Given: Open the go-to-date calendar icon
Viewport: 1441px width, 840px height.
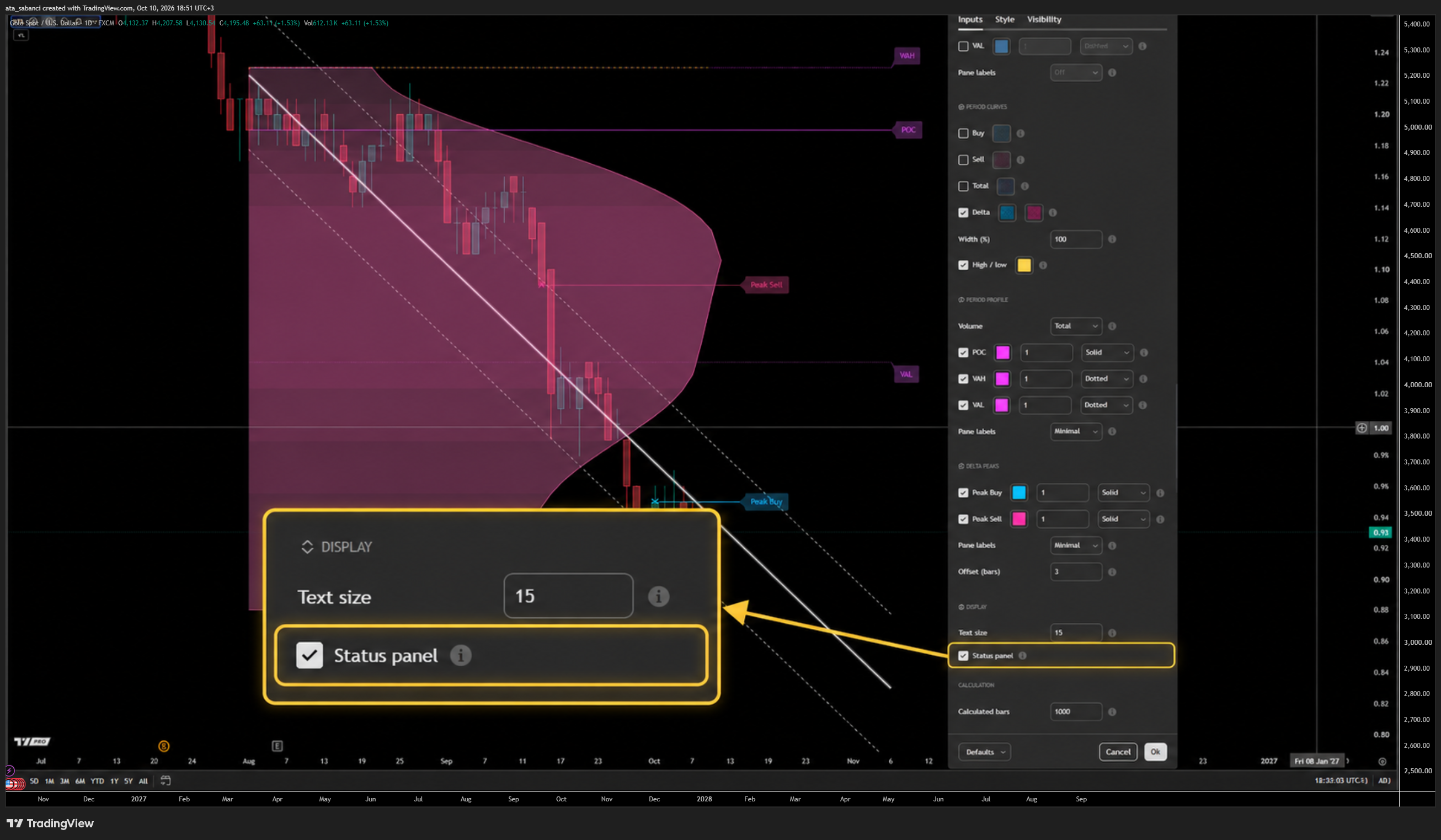Looking at the screenshot, I should pyautogui.click(x=166, y=780).
